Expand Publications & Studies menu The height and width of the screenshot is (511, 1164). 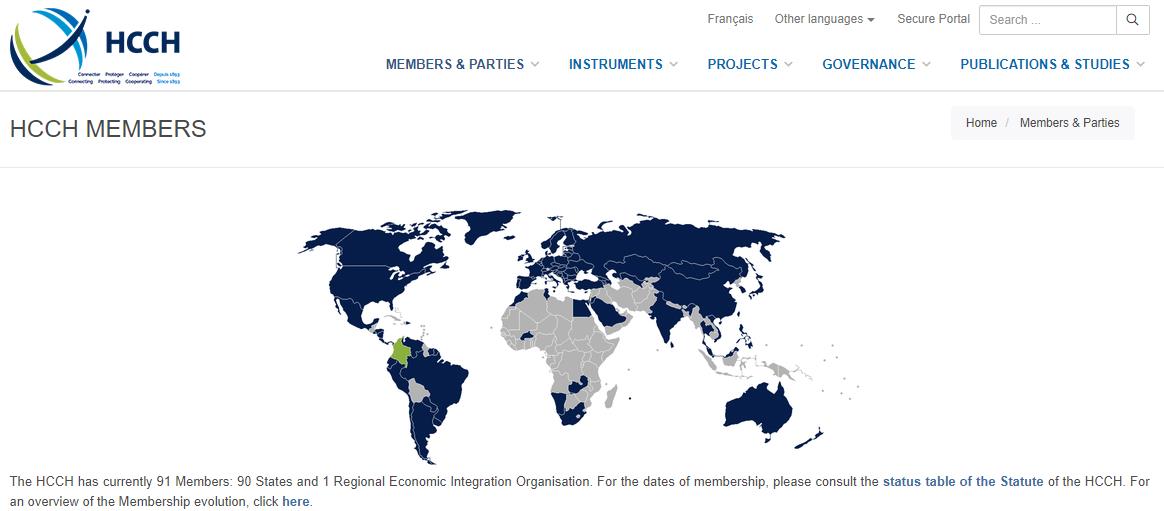tap(1053, 64)
